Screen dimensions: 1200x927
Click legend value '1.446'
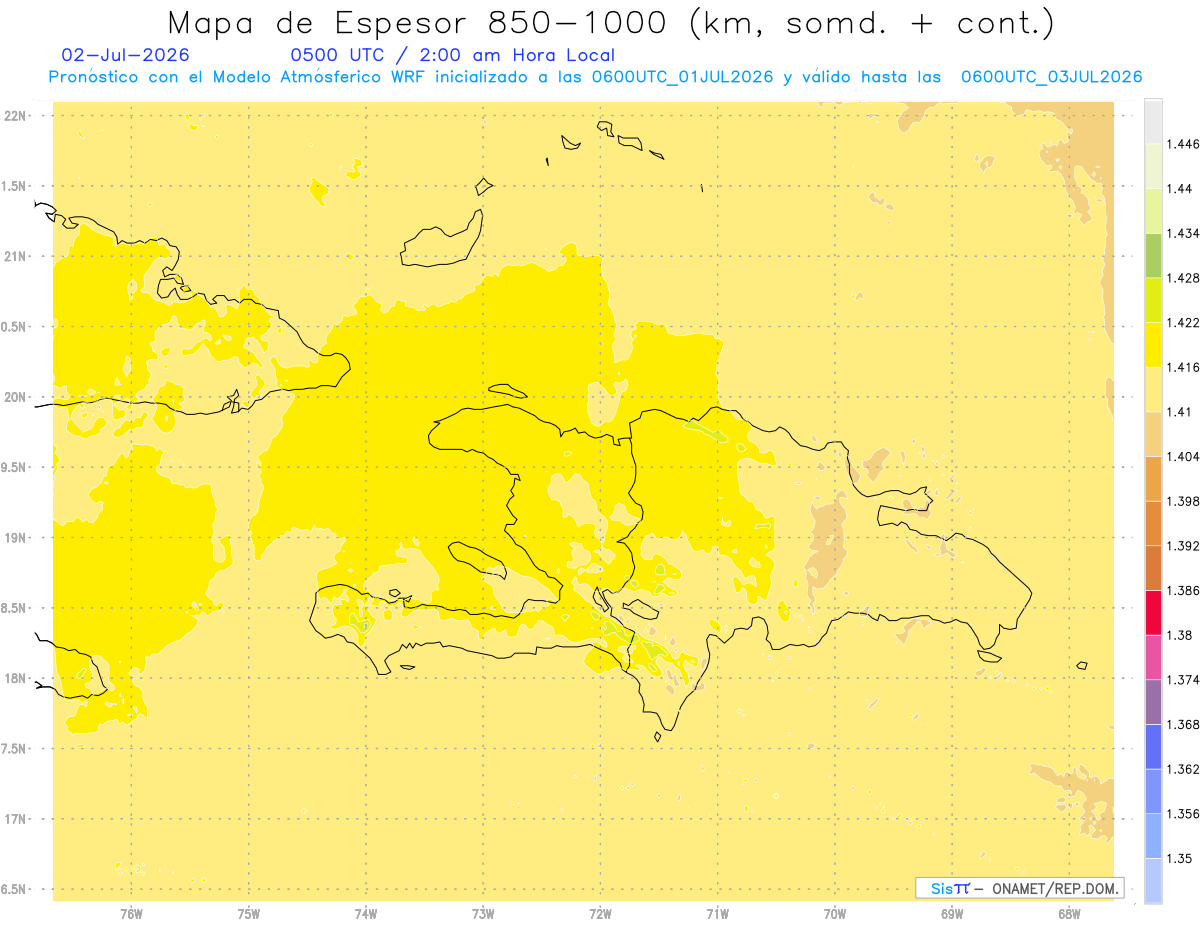[x=1183, y=144]
